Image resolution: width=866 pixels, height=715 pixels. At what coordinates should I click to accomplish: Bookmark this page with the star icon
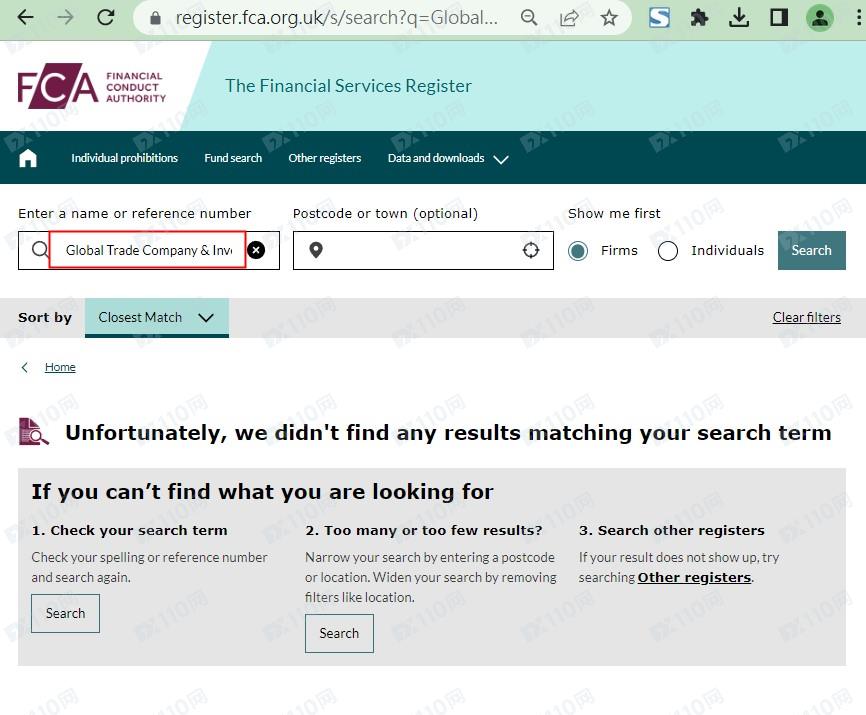click(609, 18)
